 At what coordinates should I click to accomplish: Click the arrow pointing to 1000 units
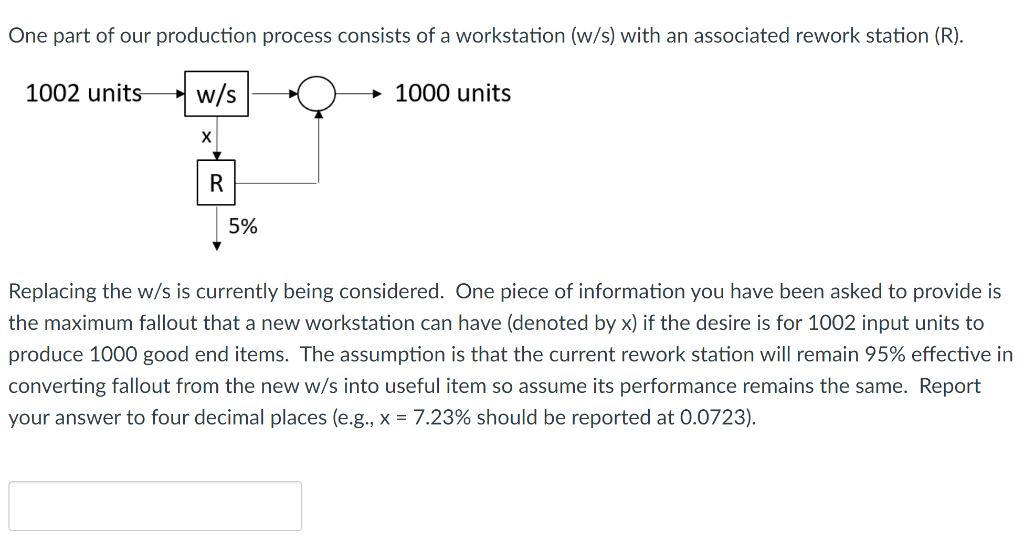[x=359, y=94]
